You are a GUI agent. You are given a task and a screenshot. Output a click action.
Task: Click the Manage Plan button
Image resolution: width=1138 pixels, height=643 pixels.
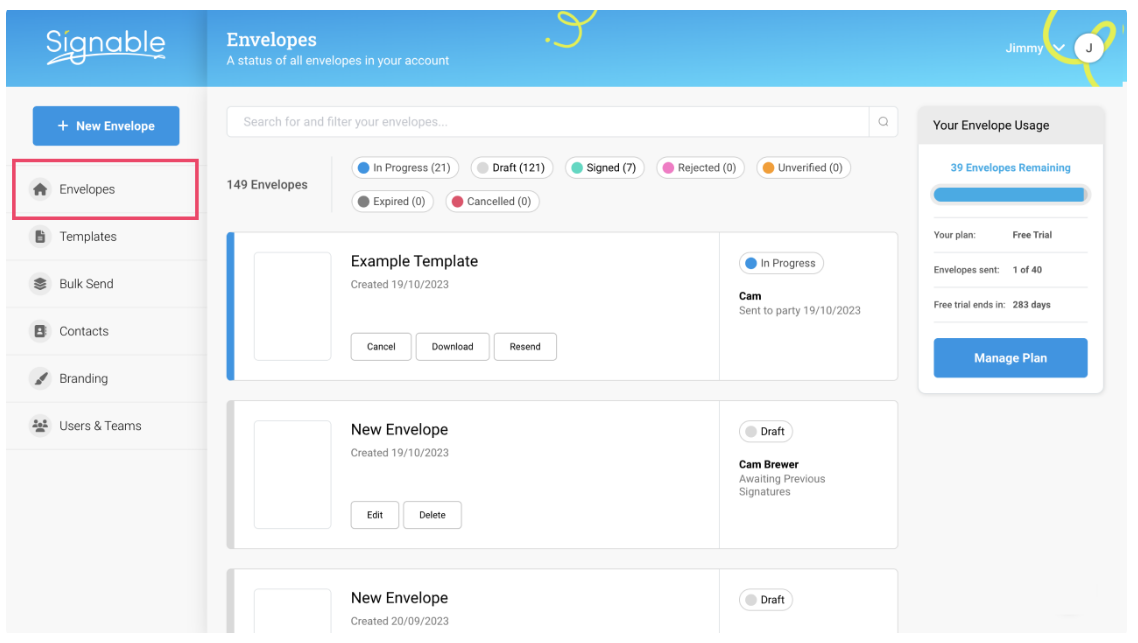click(1010, 358)
